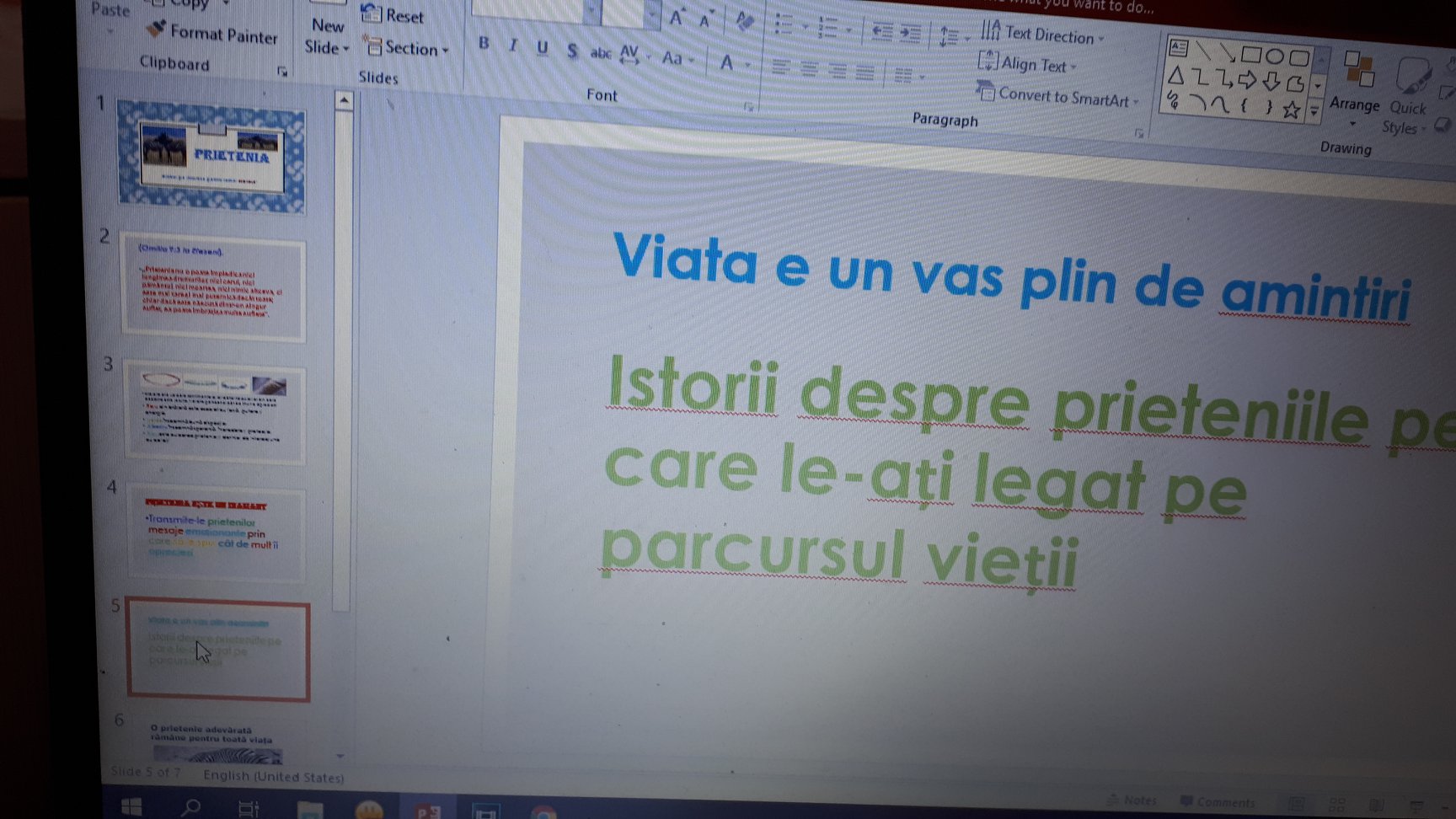Select slide 6 thumbnail

pos(217,739)
